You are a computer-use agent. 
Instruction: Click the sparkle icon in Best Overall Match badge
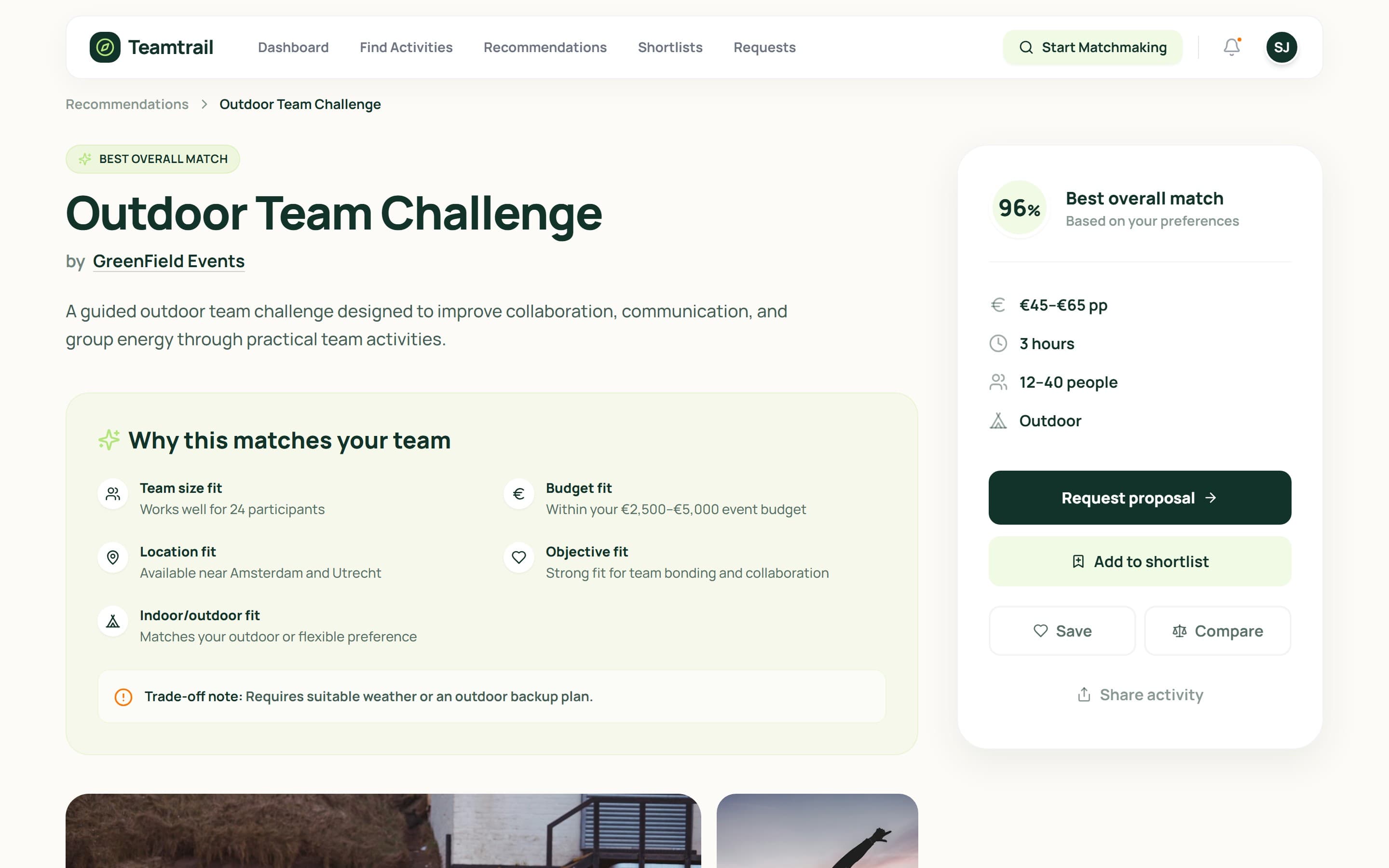coord(85,159)
